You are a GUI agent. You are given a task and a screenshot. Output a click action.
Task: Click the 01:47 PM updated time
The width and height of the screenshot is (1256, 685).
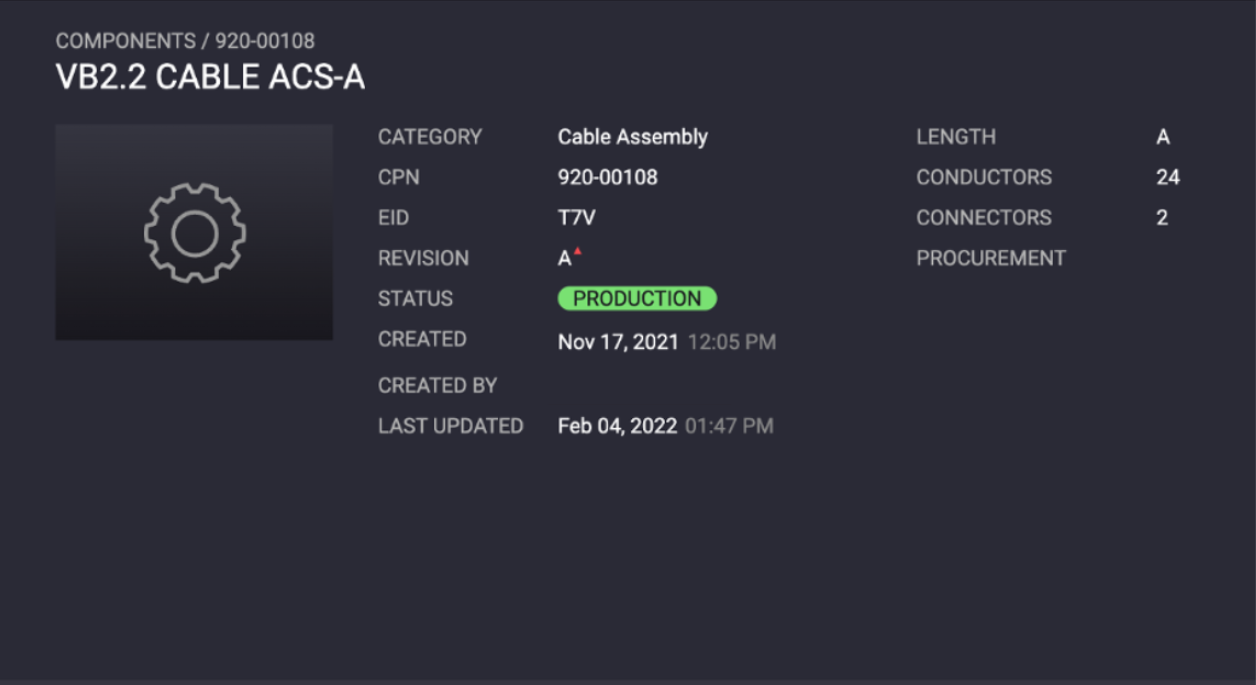[729, 426]
